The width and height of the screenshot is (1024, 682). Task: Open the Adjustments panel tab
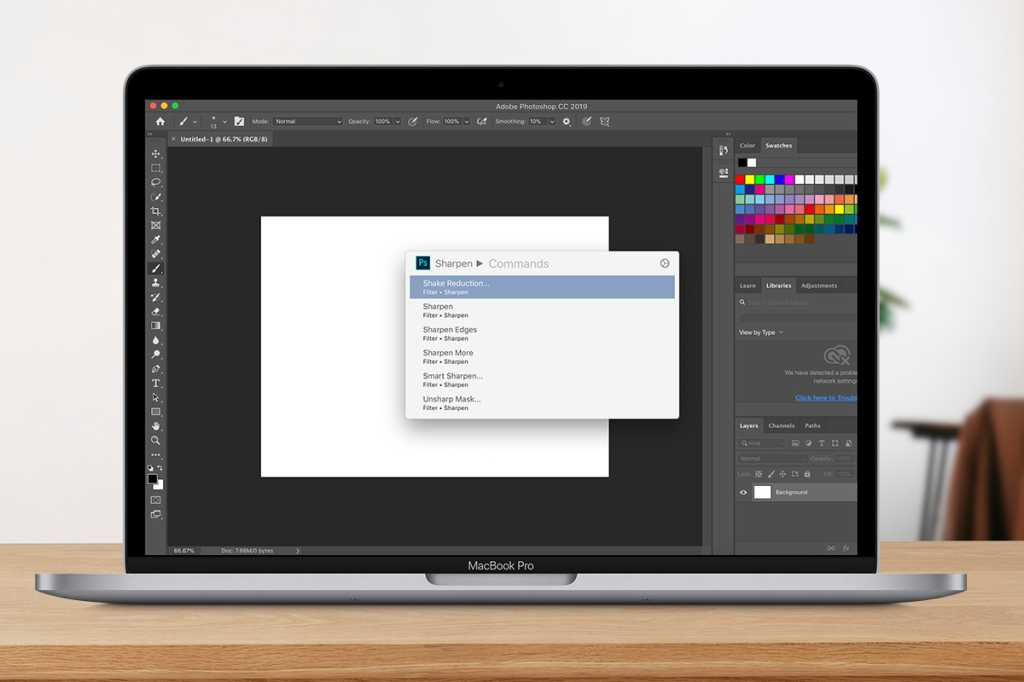[x=819, y=285]
